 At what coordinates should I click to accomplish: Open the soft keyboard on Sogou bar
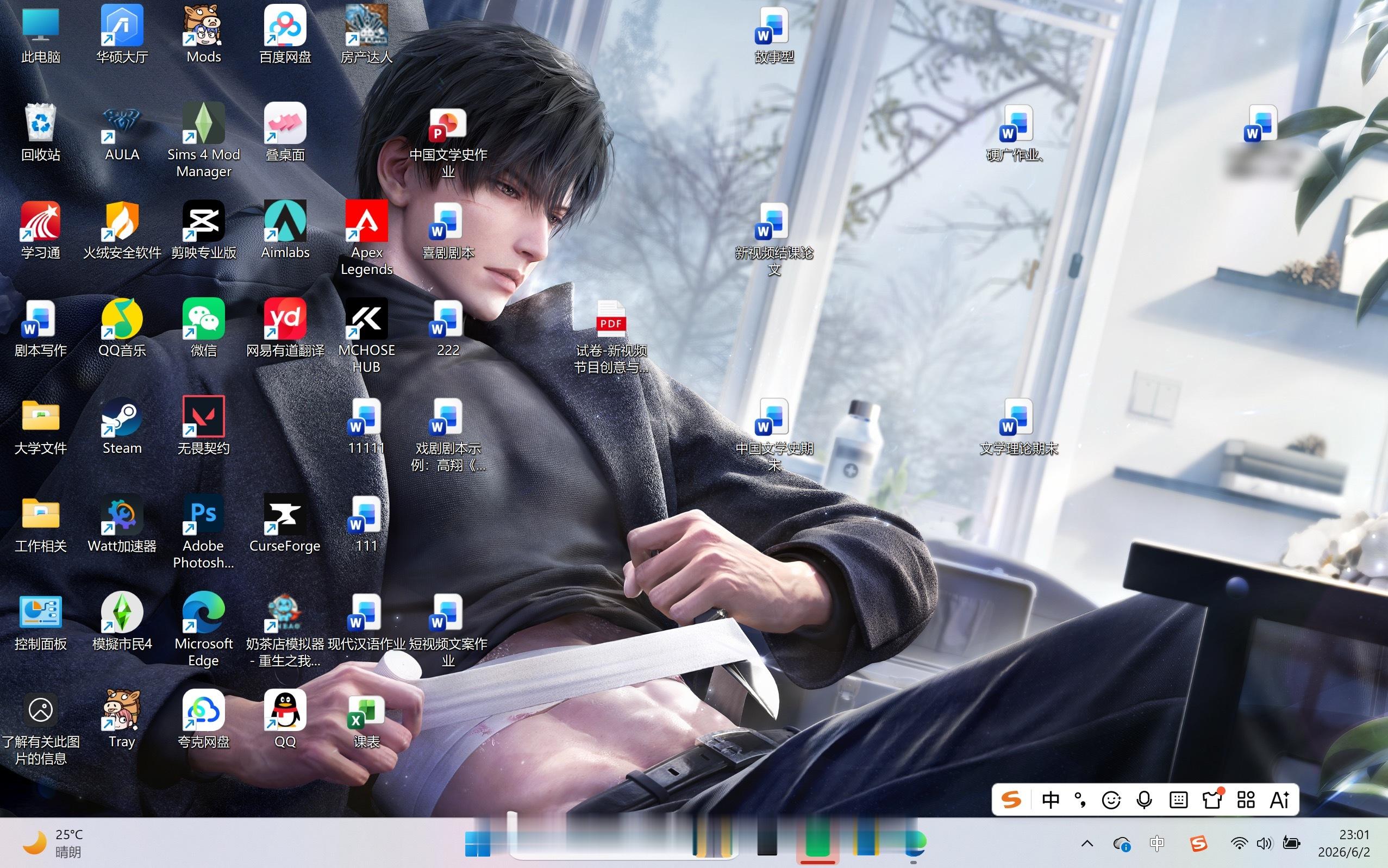[x=1178, y=800]
